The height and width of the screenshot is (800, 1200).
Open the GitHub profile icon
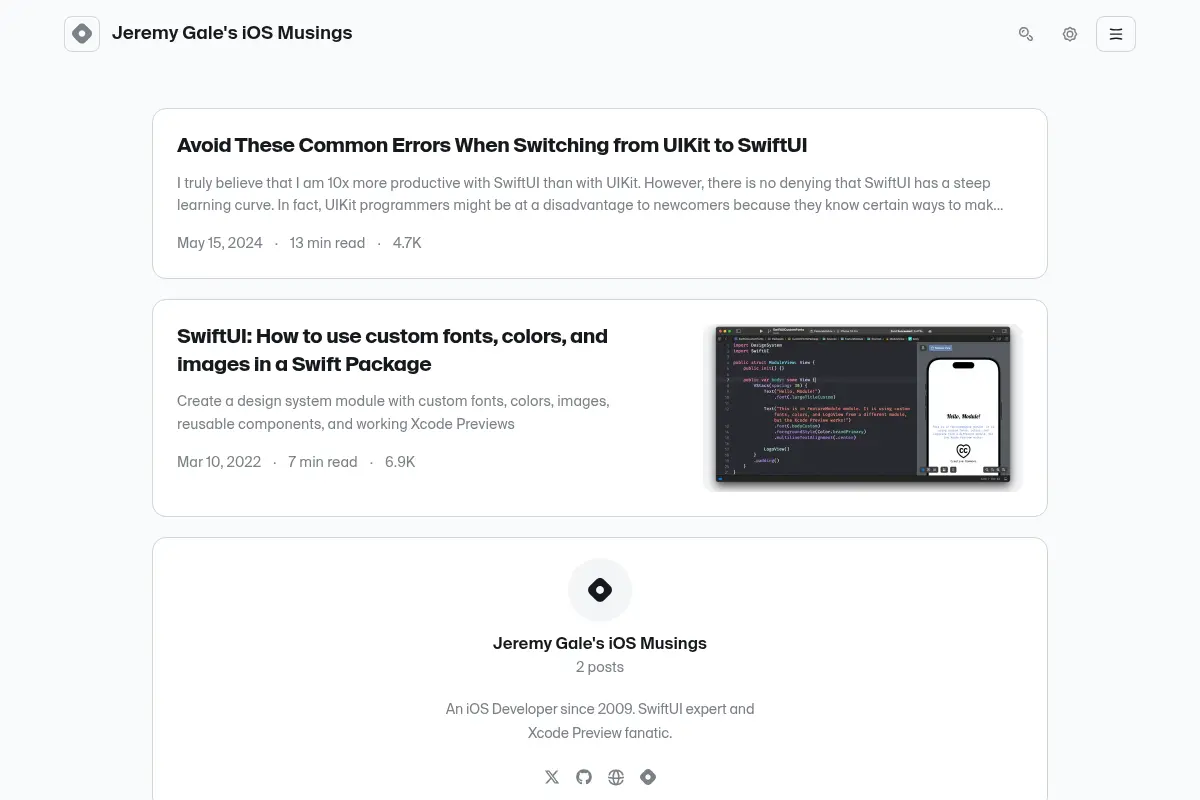[x=584, y=777]
